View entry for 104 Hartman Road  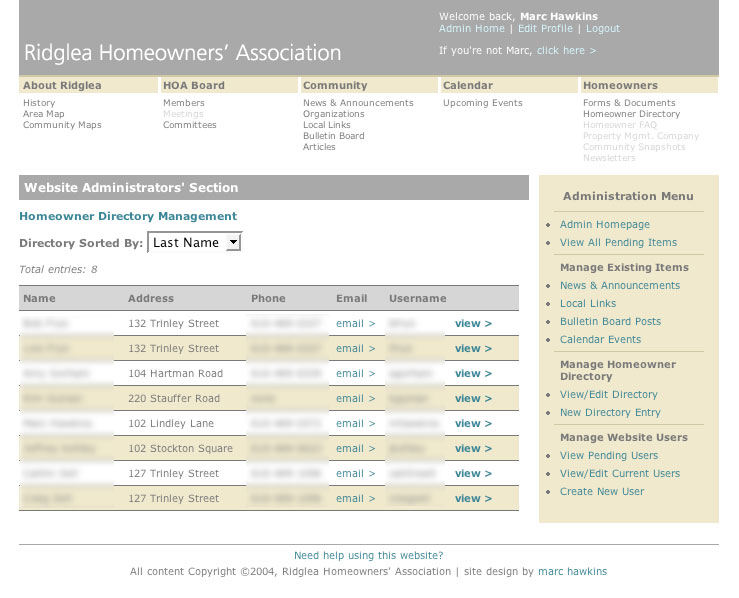click(473, 374)
